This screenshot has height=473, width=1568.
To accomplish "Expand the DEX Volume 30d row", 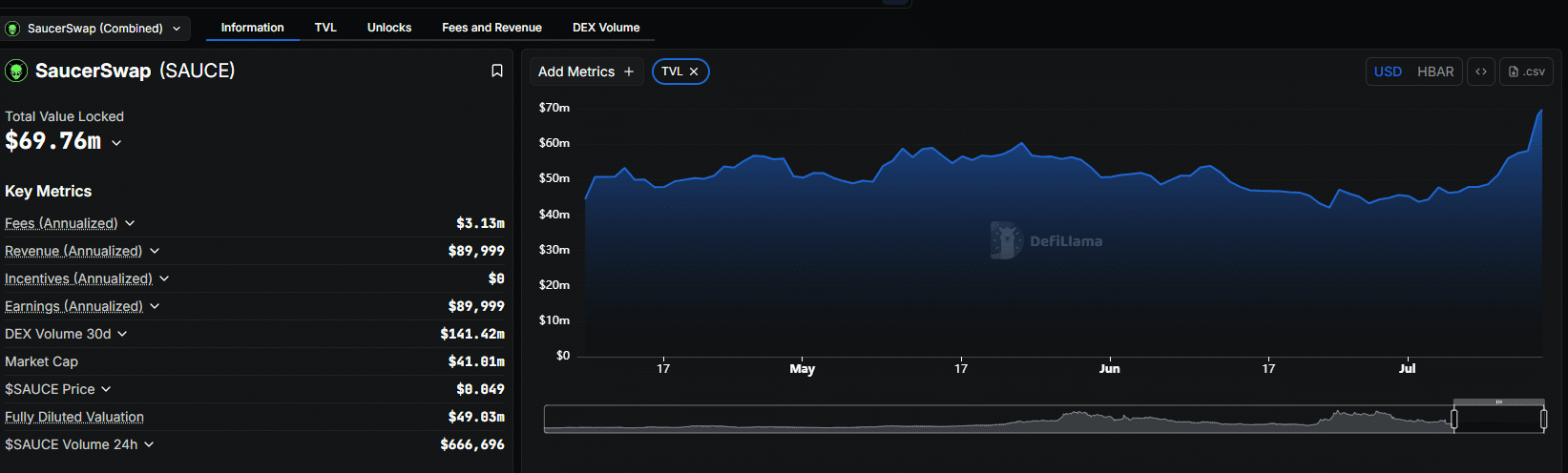I will pyautogui.click(x=122, y=334).
